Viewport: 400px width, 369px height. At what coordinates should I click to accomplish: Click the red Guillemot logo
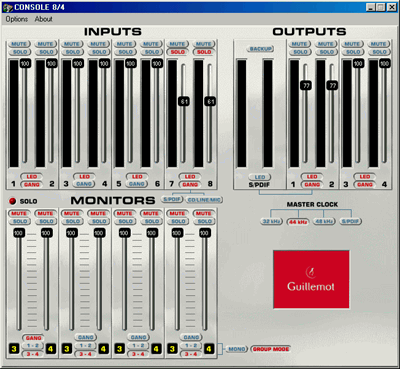311,279
